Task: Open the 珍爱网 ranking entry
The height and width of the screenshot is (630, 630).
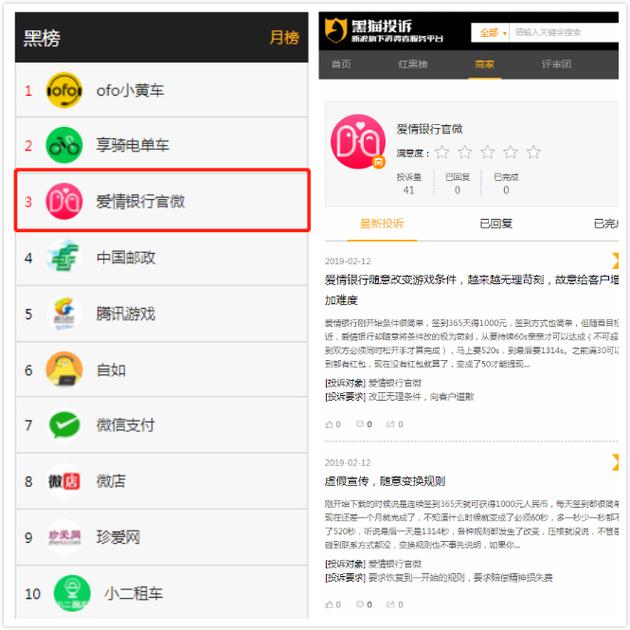Action: [x=162, y=537]
